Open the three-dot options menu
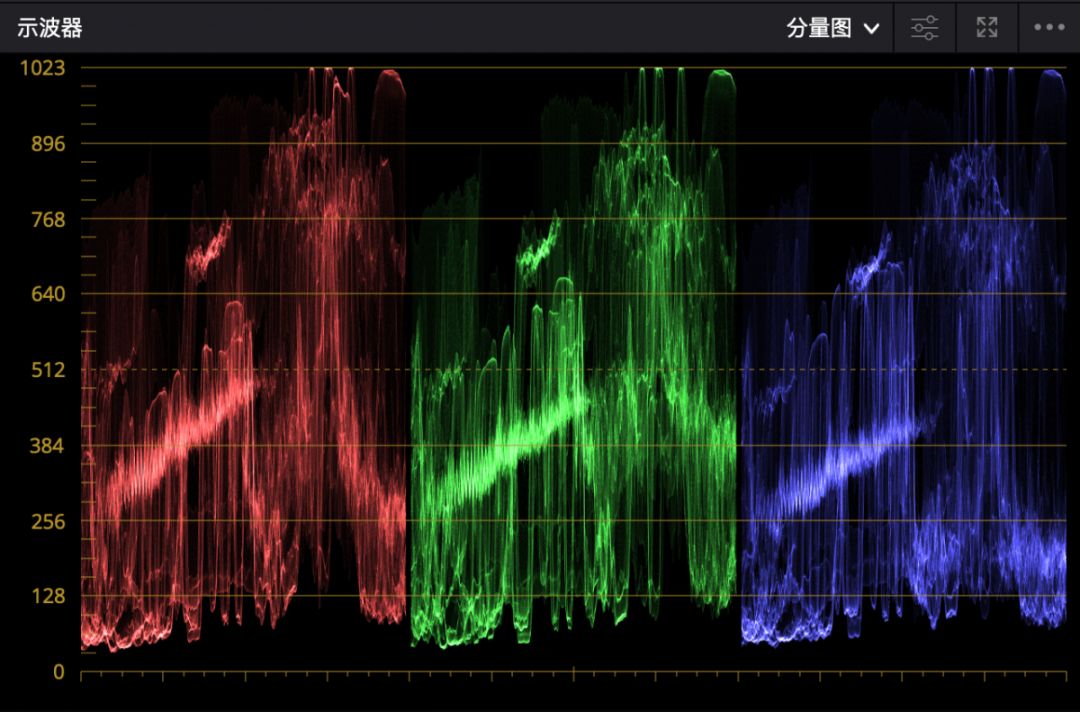 point(1049,28)
